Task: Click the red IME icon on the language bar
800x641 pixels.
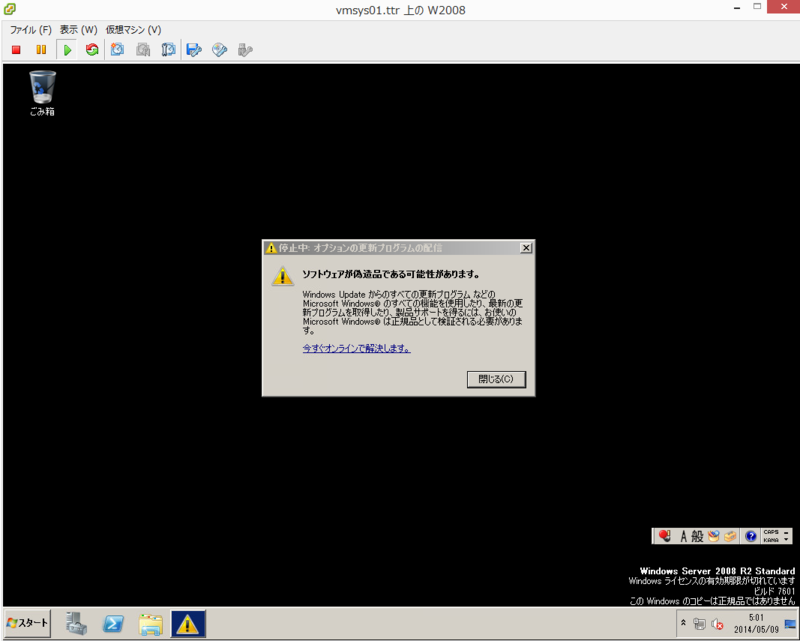Action: (x=664, y=536)
